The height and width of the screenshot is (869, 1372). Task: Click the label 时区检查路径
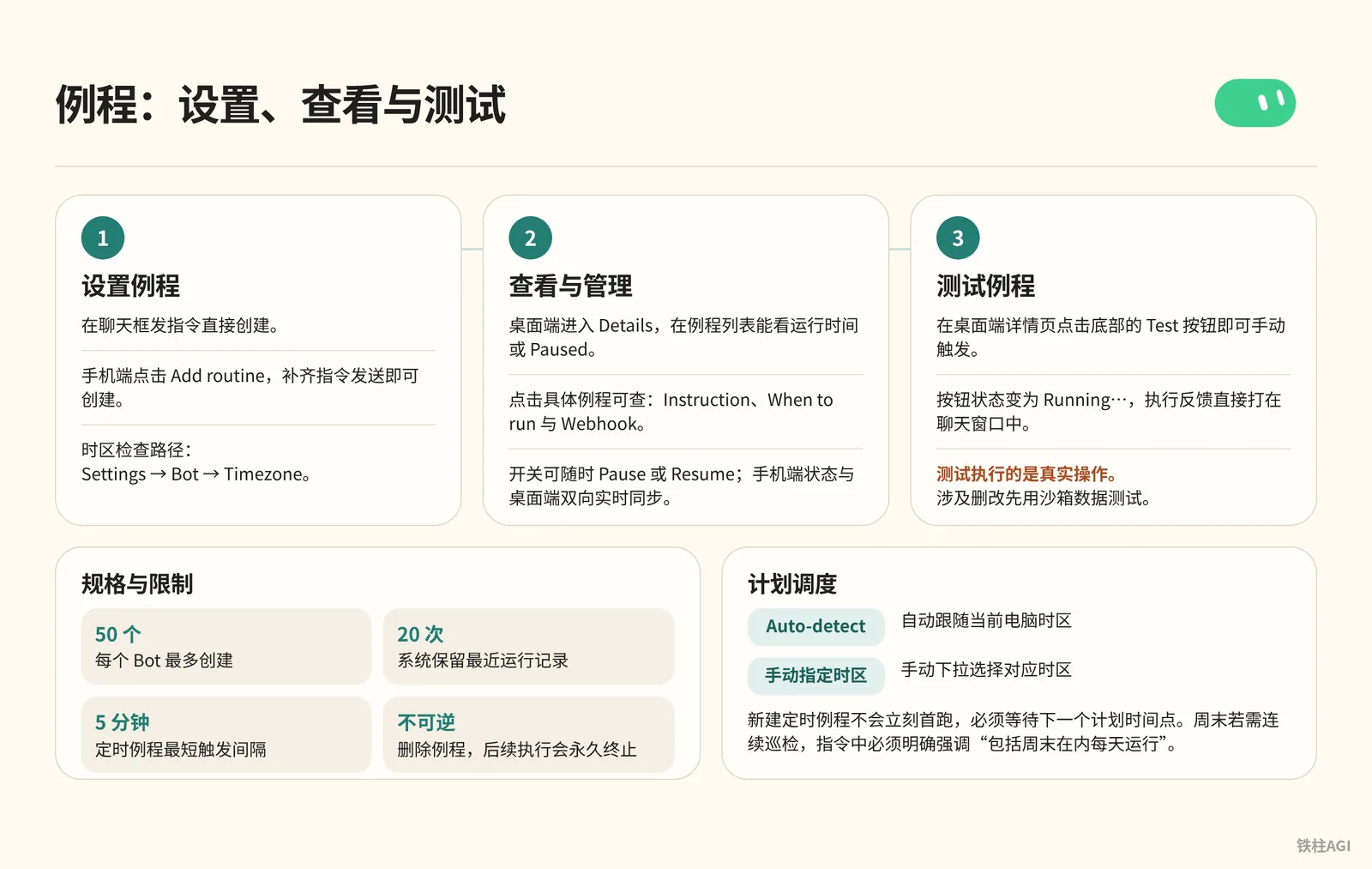[x=137, y=450]
